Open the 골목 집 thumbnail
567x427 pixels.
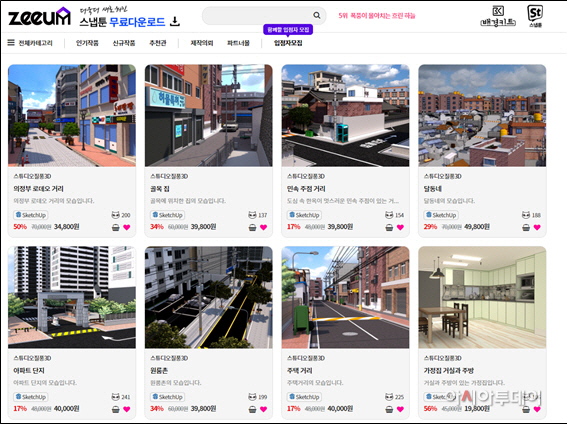tap(209, 115)
